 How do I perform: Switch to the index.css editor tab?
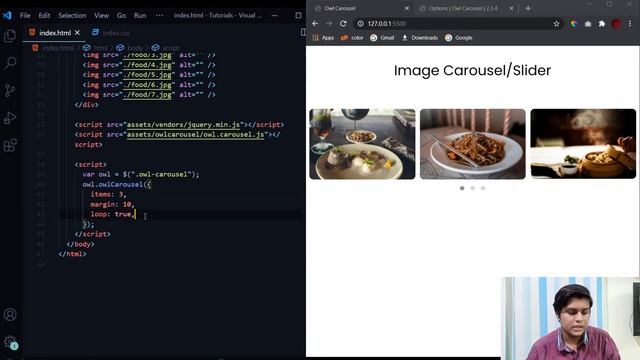tap(116, 33)
